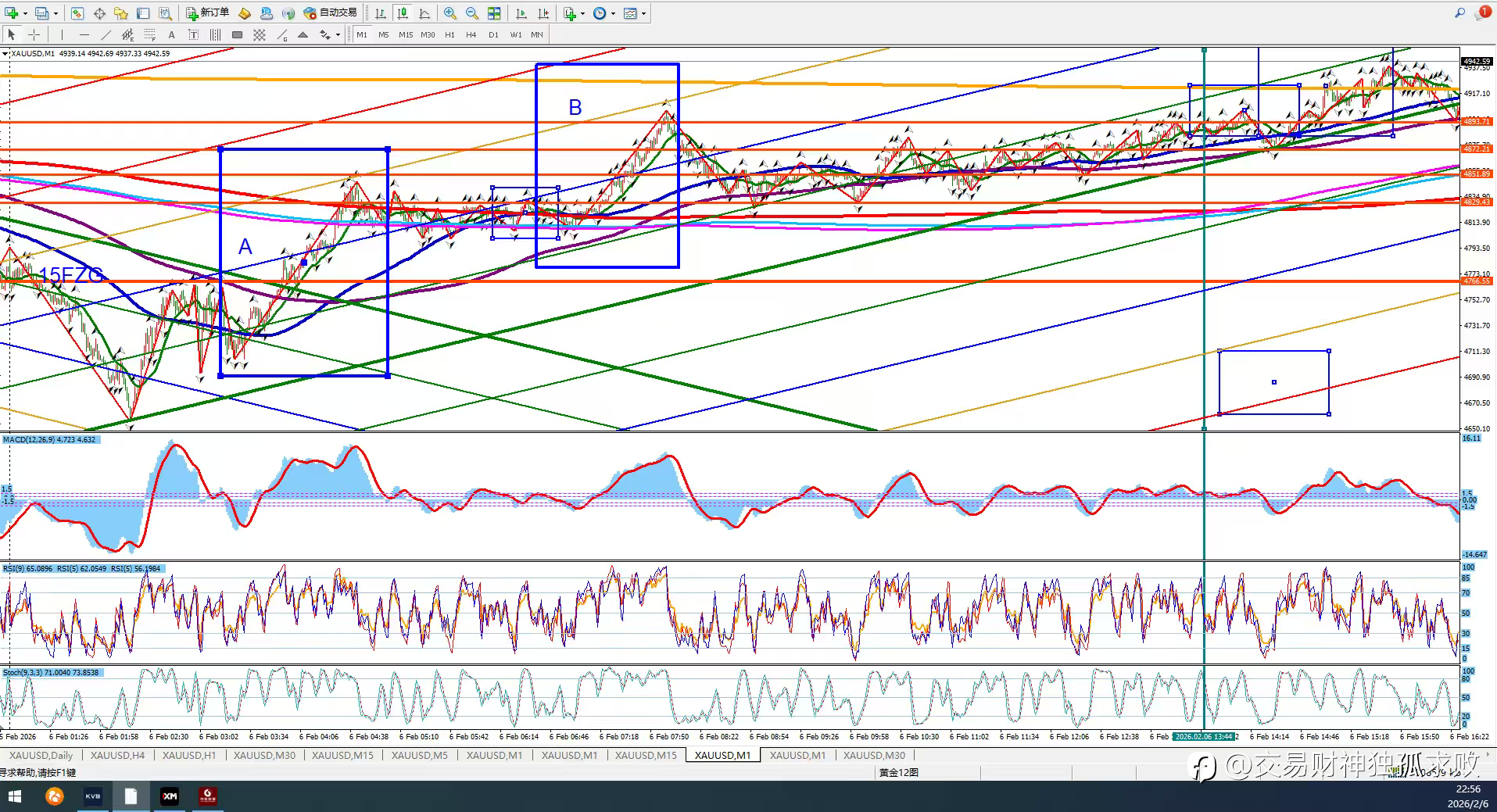Select the H1 timeframe button
1497x812 pixels.
pos(449,34)
